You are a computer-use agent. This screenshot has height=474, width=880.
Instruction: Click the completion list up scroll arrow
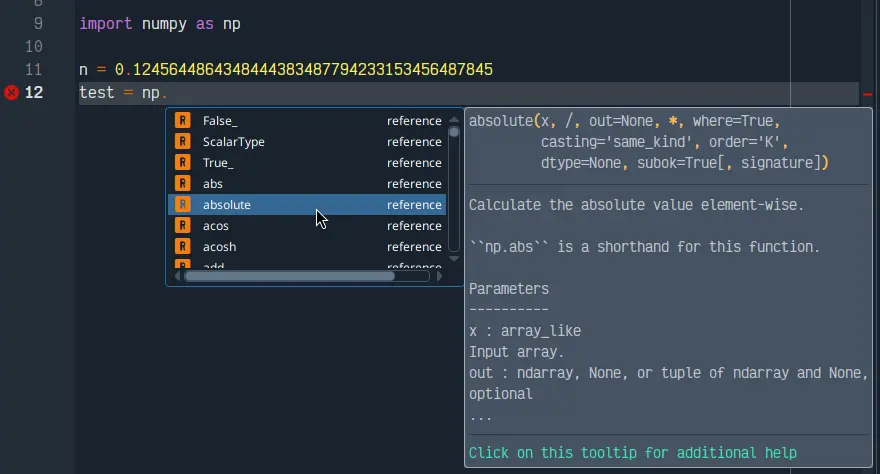[454, 119]
